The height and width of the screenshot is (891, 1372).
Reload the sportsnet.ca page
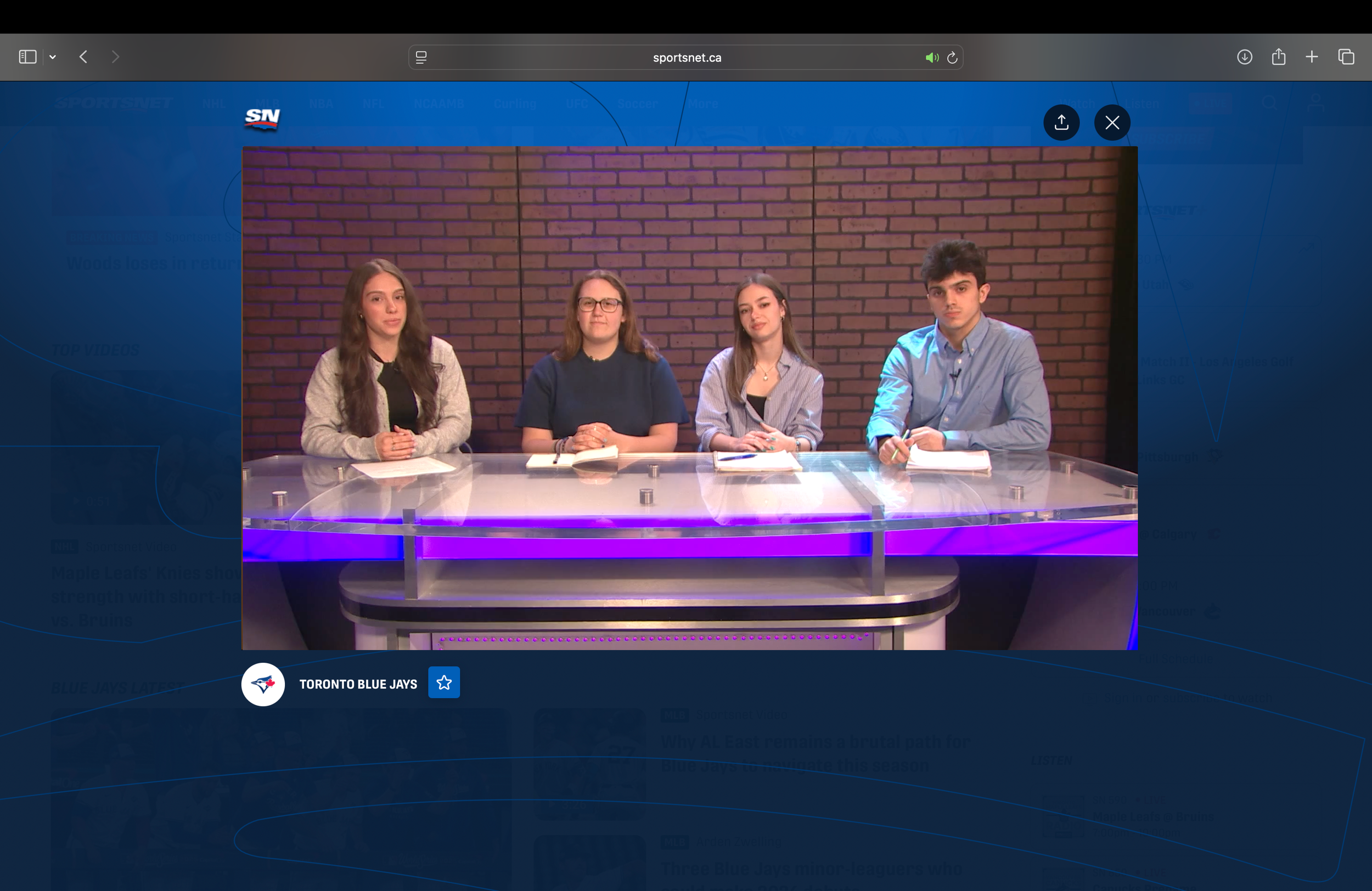tap(952, 58)
